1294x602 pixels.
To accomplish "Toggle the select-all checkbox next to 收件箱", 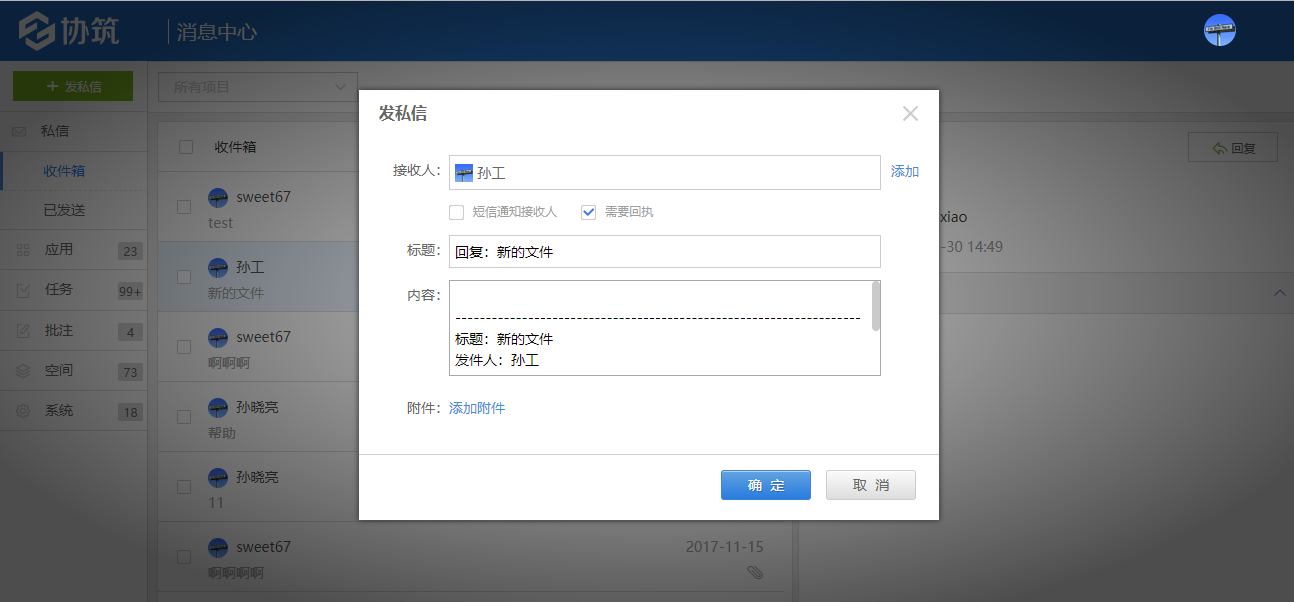I will [x=184, y=146].
